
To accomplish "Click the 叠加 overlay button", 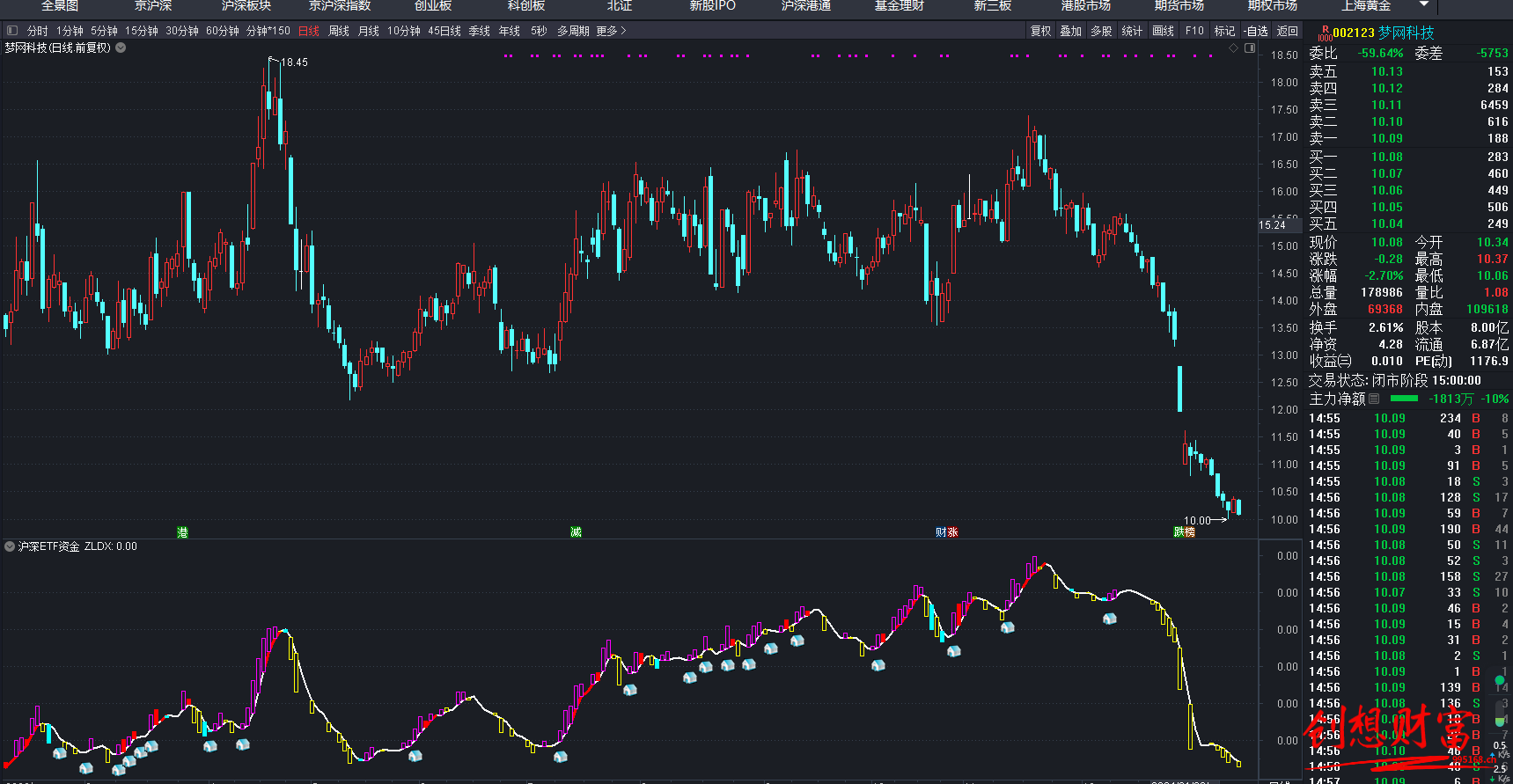I will click(1071, 31).
